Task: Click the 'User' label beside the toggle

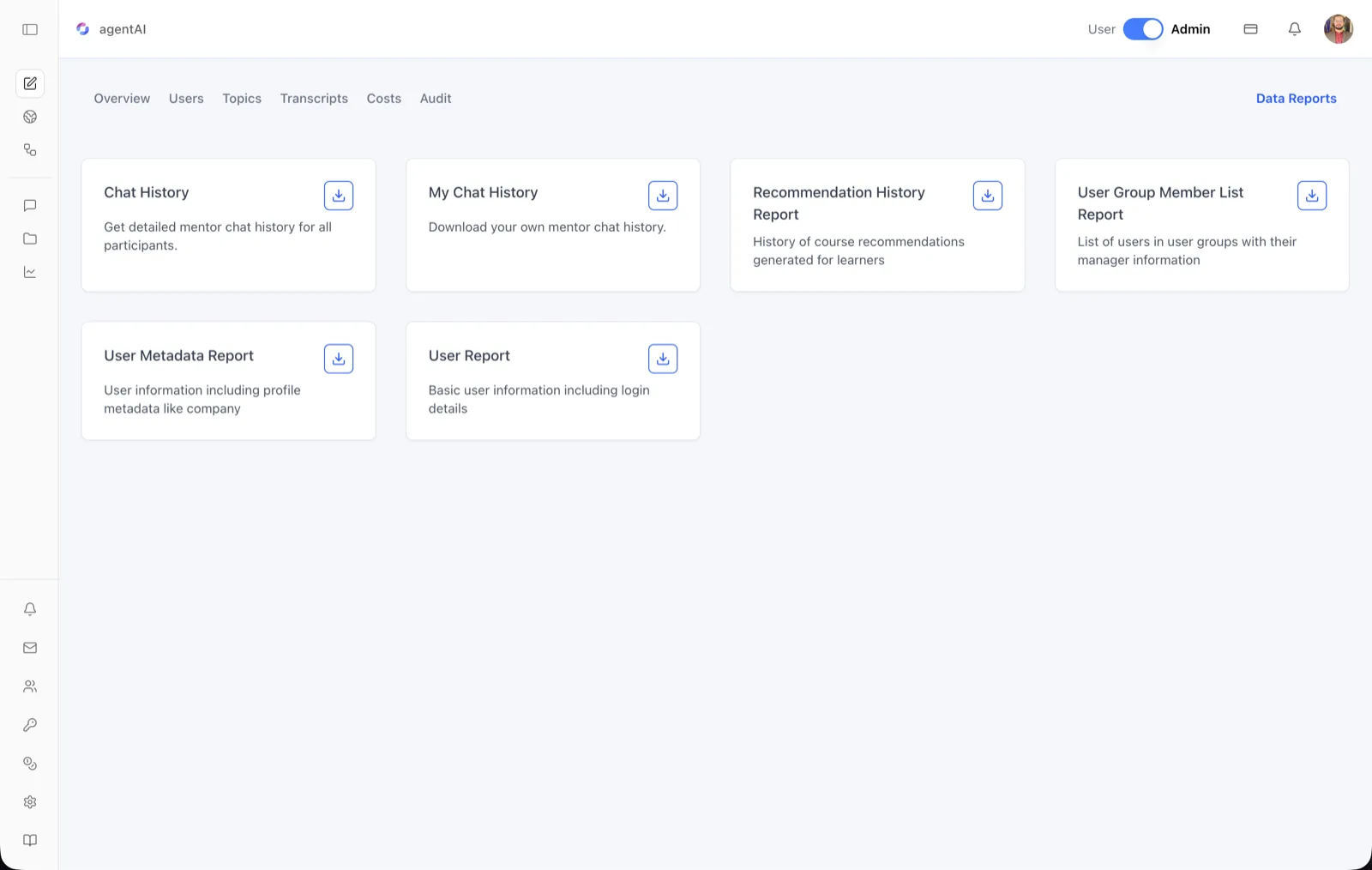Action: coord(1101,29)
